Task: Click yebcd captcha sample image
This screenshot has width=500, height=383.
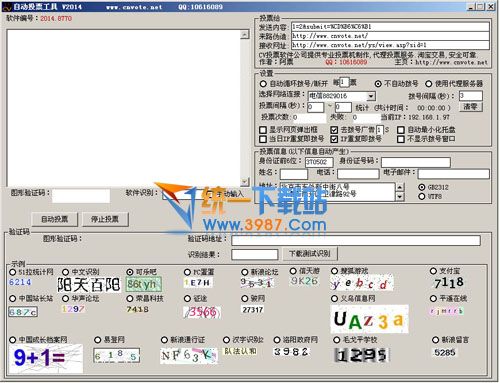Action: tap(362, 283)
